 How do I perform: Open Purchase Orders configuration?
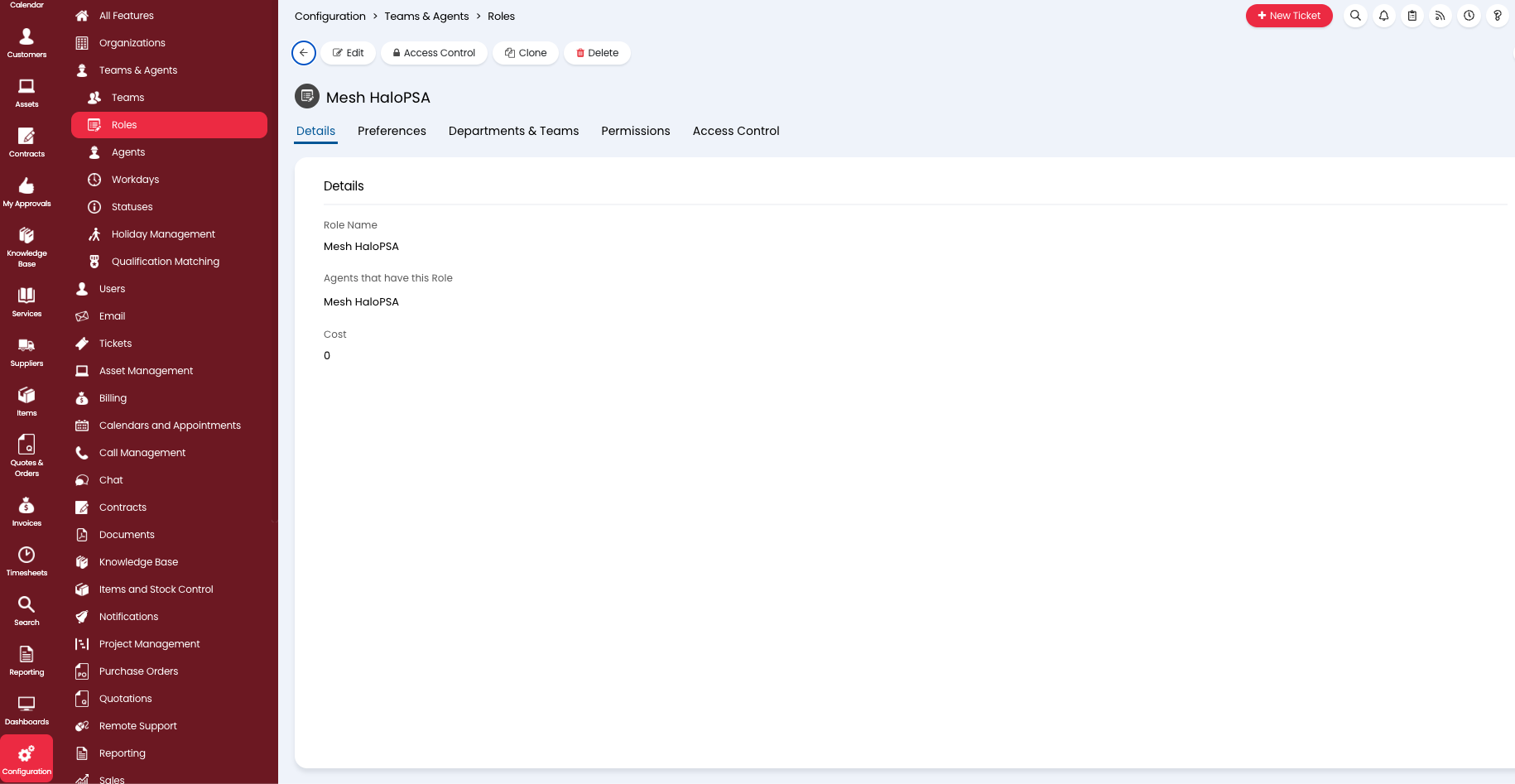pos(170,671)
